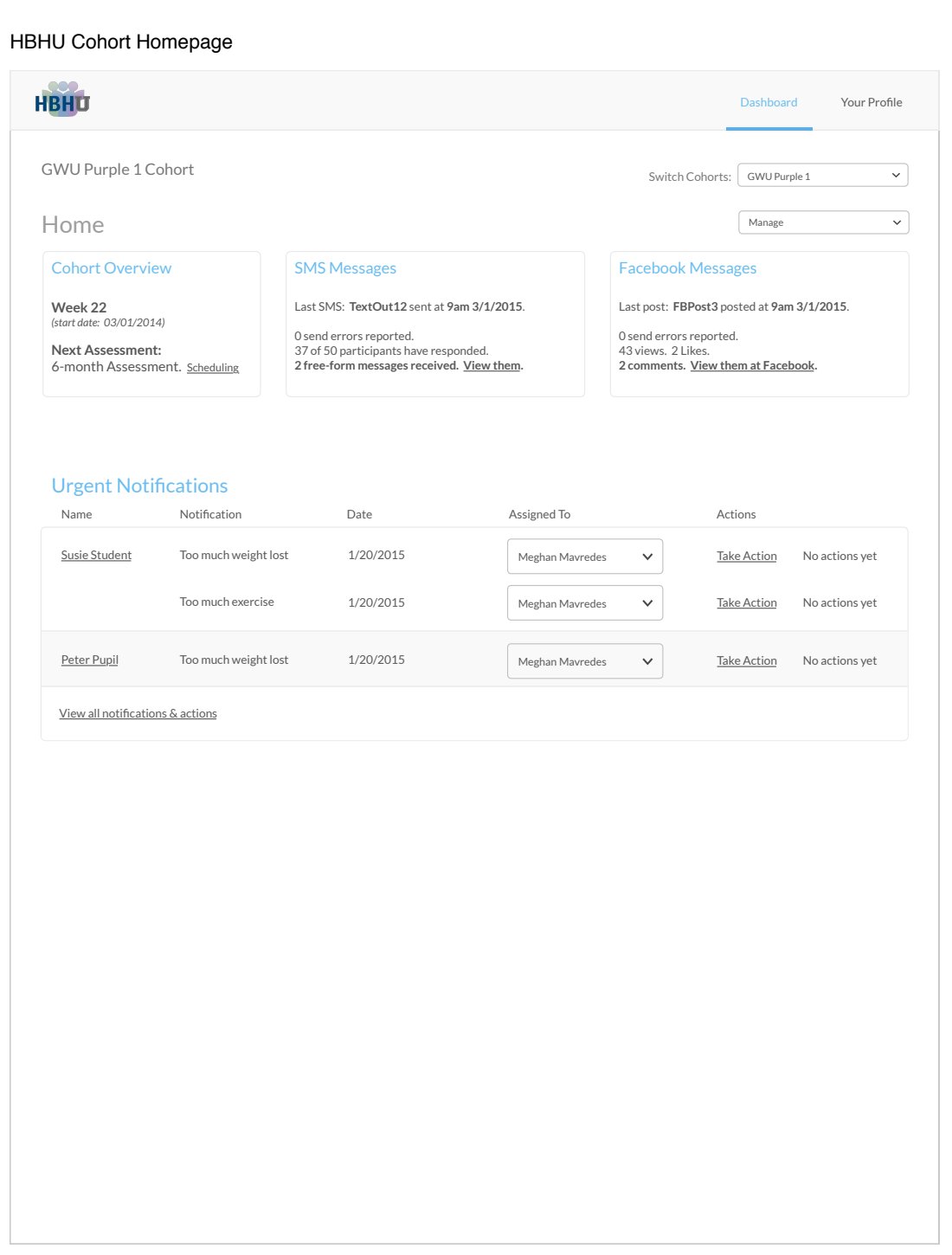Open View them link for SMS messages
This screenshot has height=1255, width=952.
[x=492, y=366]
